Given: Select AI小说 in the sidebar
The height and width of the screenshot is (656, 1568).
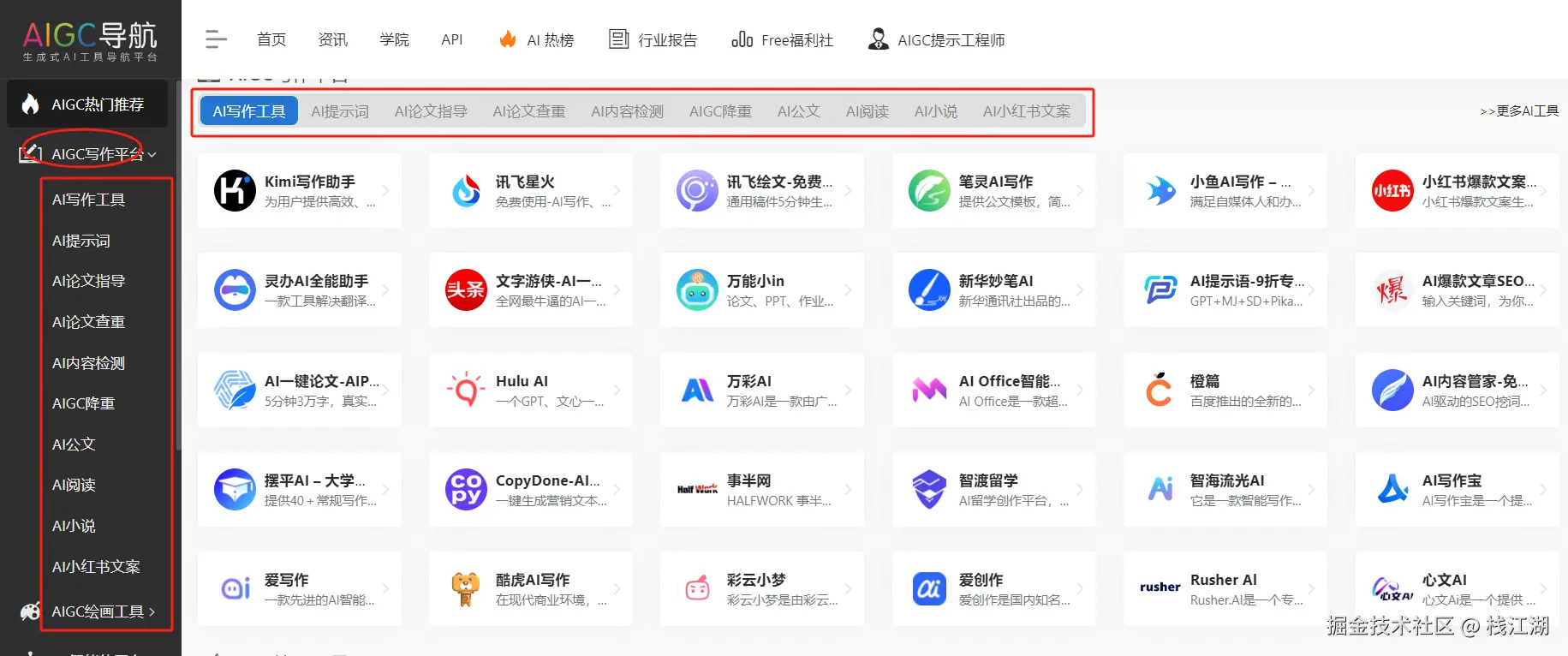Looking at the screenshot, I should click(74, 526).
